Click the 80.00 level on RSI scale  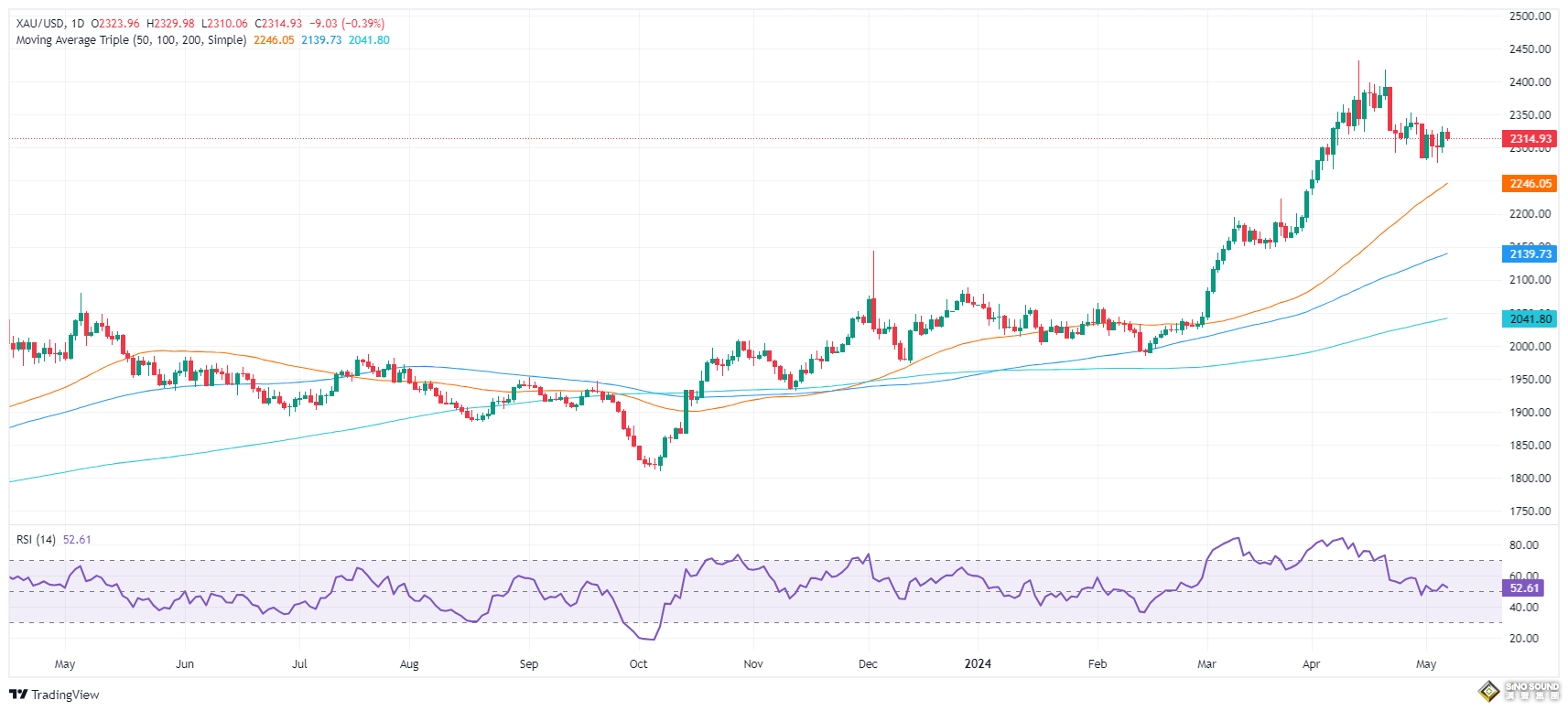[1523, 545]
